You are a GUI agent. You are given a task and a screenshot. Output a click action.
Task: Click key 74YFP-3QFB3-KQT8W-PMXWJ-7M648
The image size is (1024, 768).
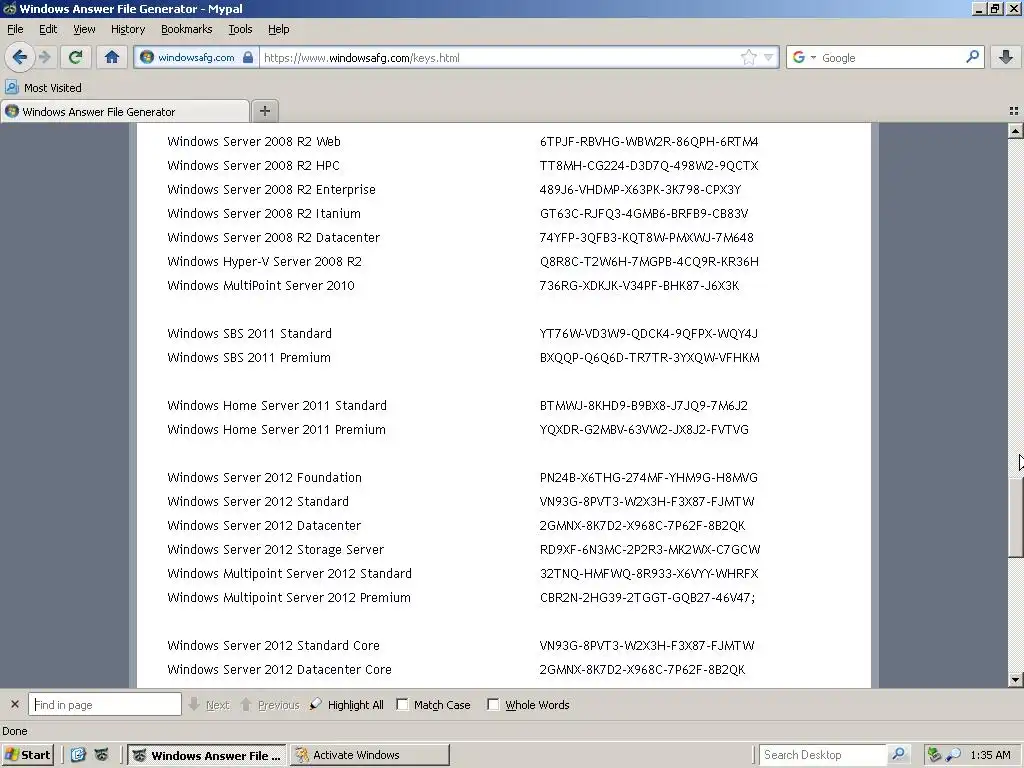(x=647, y=238)
